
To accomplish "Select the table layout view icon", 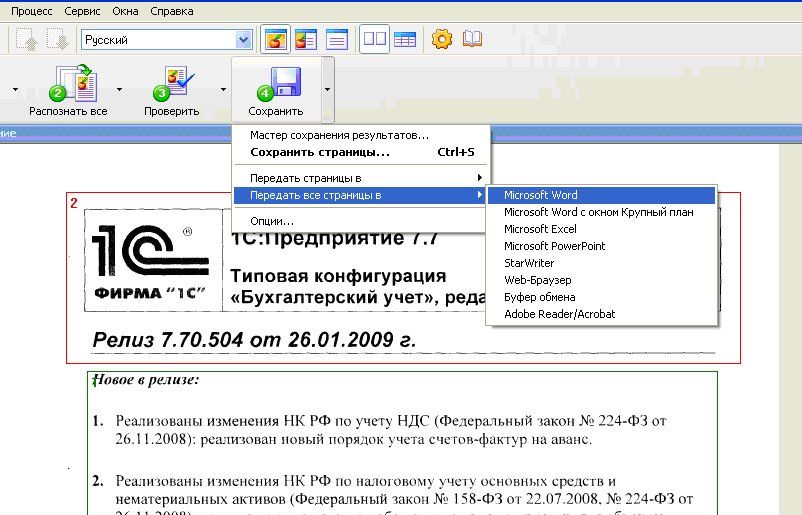I will (405, 40).
